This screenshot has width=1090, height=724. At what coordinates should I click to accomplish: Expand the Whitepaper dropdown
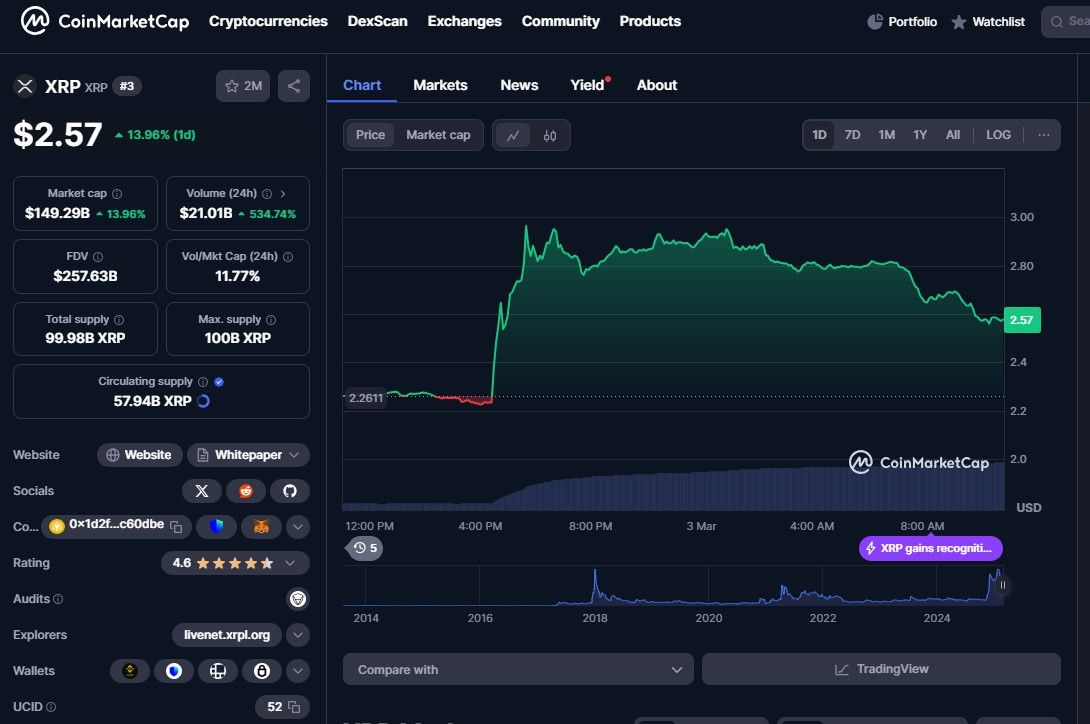pyautogui.click(x=249, y=455)
